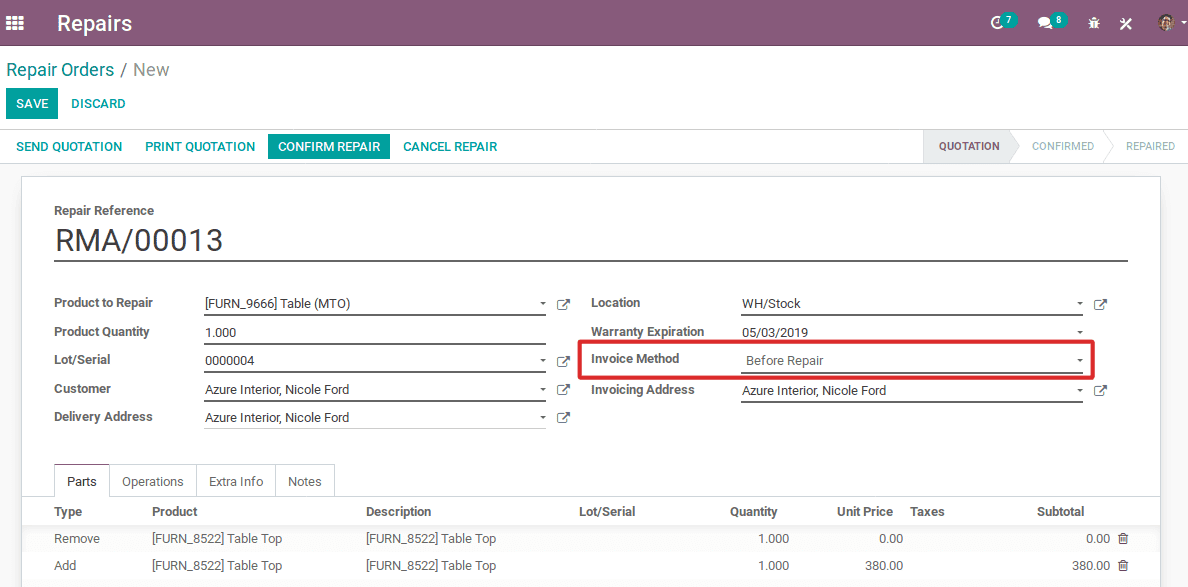Open external link for Lot/Serial
1188x587 pixels.
coord(563,362)
